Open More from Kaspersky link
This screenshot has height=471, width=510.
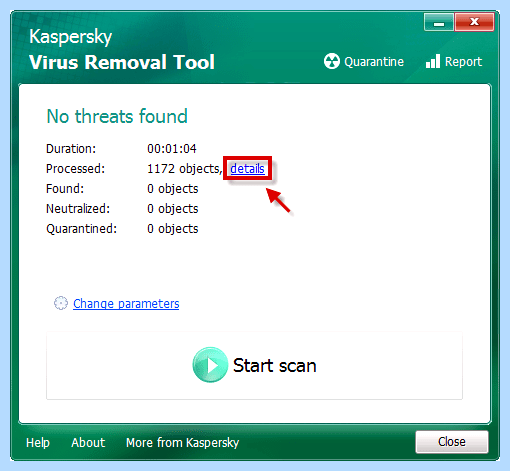(183, 443)
